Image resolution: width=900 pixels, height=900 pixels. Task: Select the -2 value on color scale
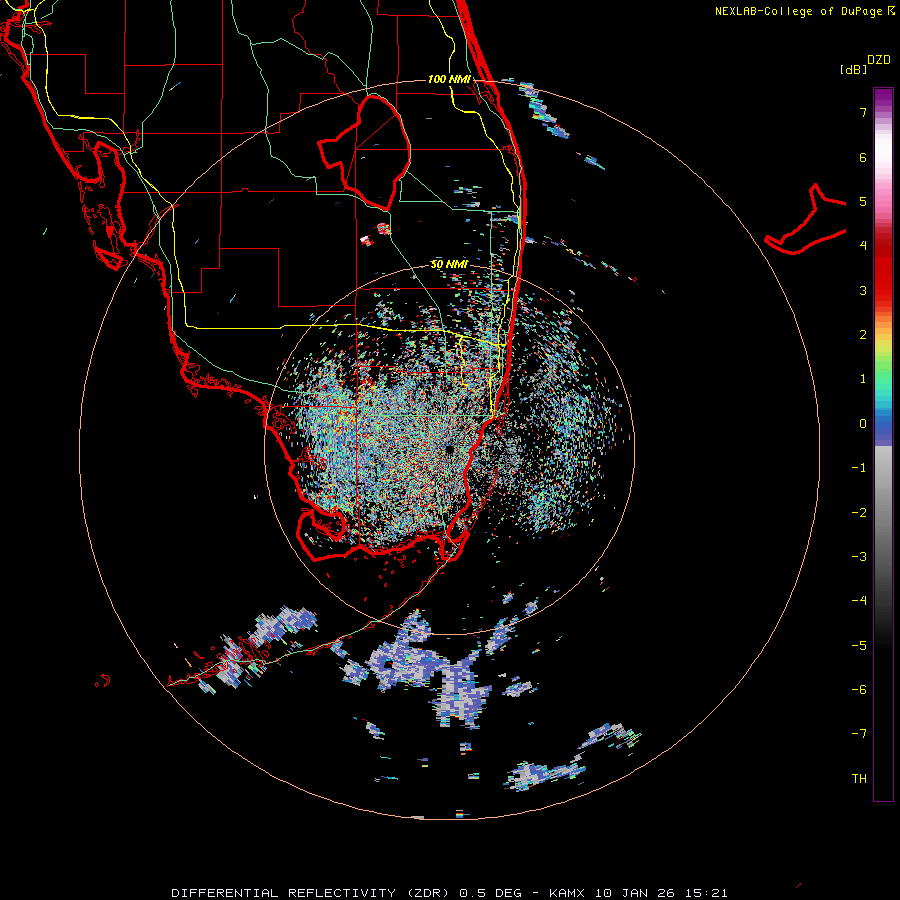[859, 513]
